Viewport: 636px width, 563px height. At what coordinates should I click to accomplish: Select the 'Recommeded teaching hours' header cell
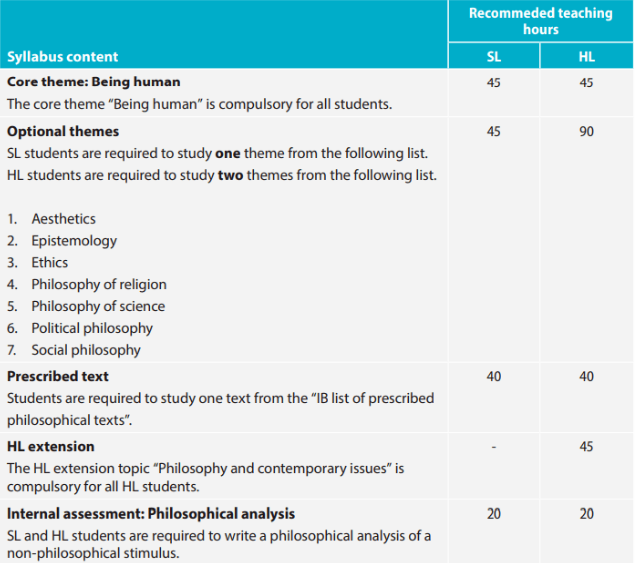coord(541,21)
